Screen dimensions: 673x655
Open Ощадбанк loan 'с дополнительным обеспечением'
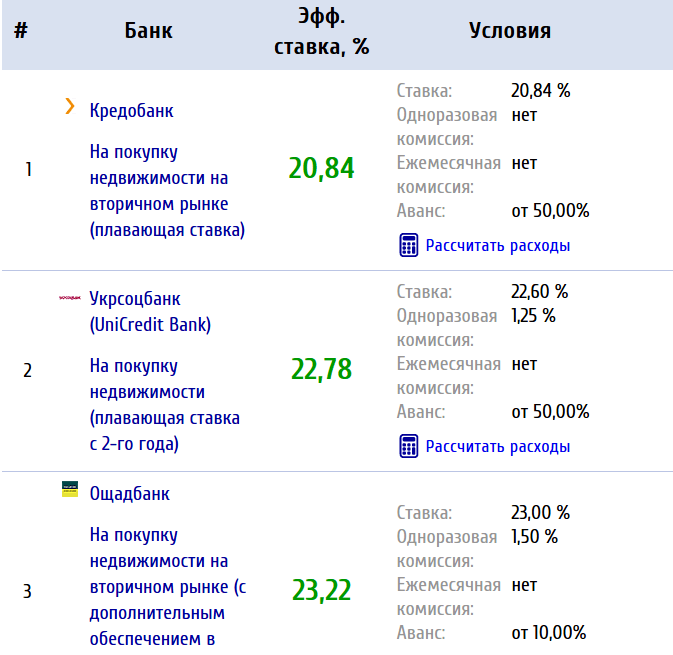coord(168,587)
